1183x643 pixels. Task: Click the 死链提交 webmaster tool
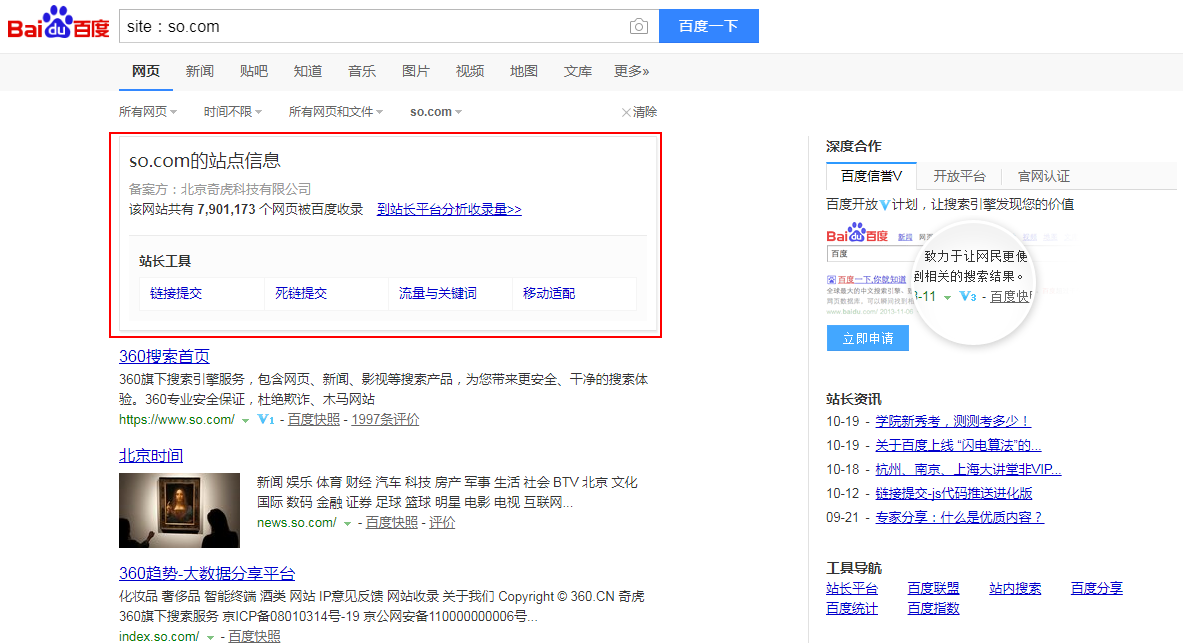tap(301, 294)
